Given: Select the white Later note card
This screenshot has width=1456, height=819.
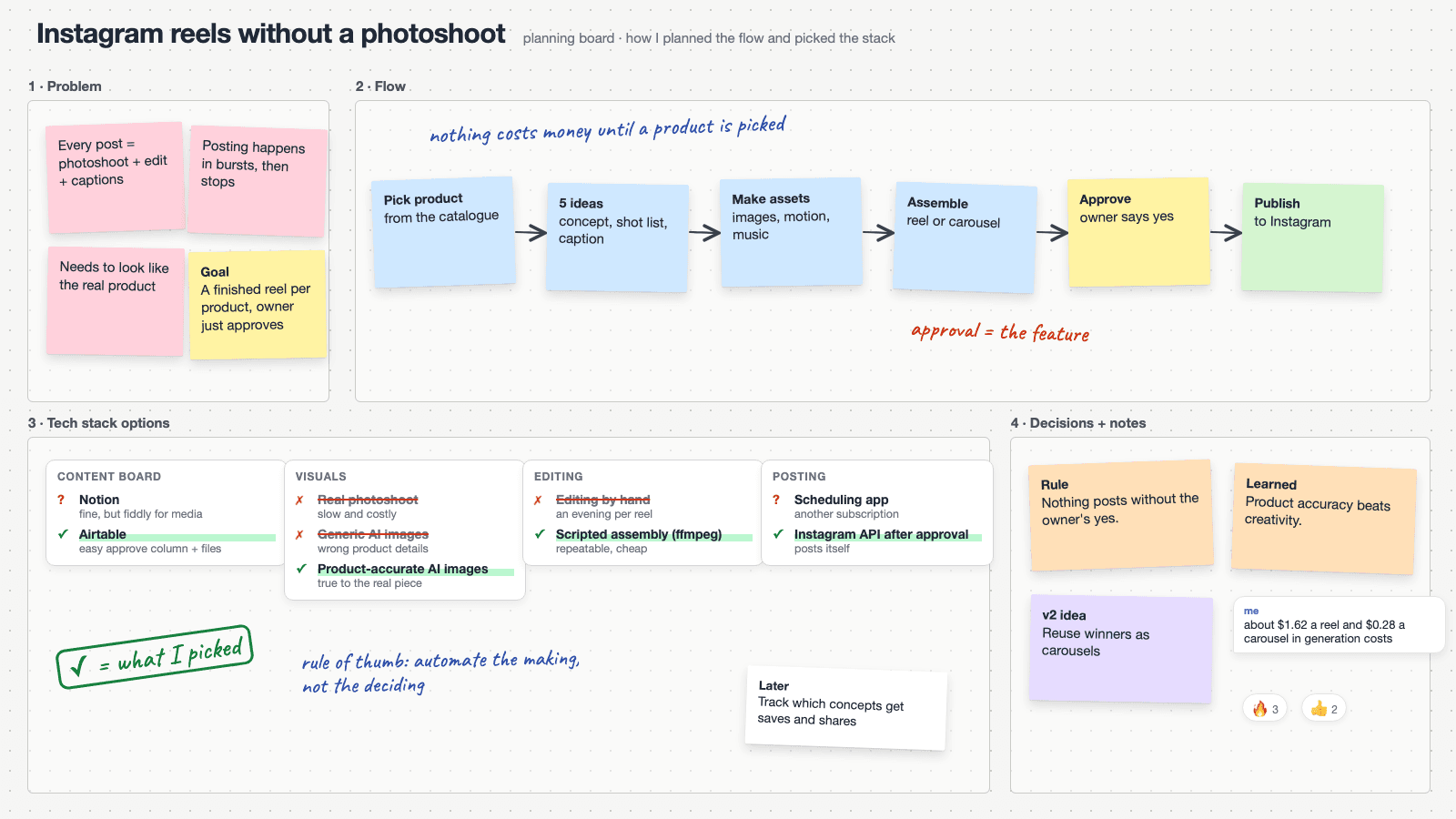Looking at the screenshot, I should [846, 708].
